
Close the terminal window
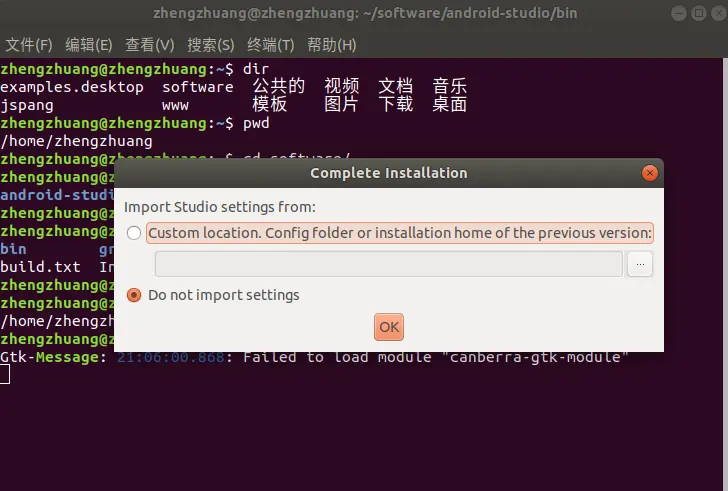pyautogui.click(x=719, y=13)
